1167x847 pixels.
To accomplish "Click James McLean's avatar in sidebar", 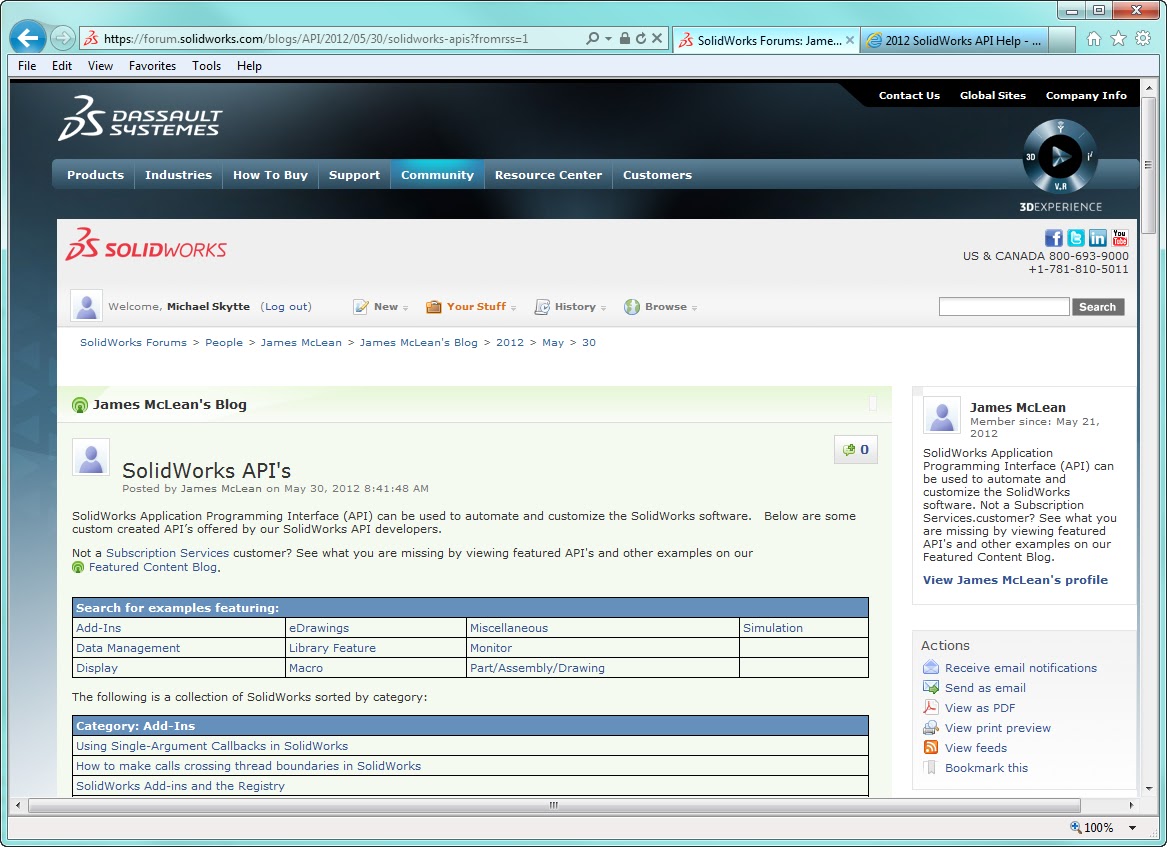I will (941, 415).
